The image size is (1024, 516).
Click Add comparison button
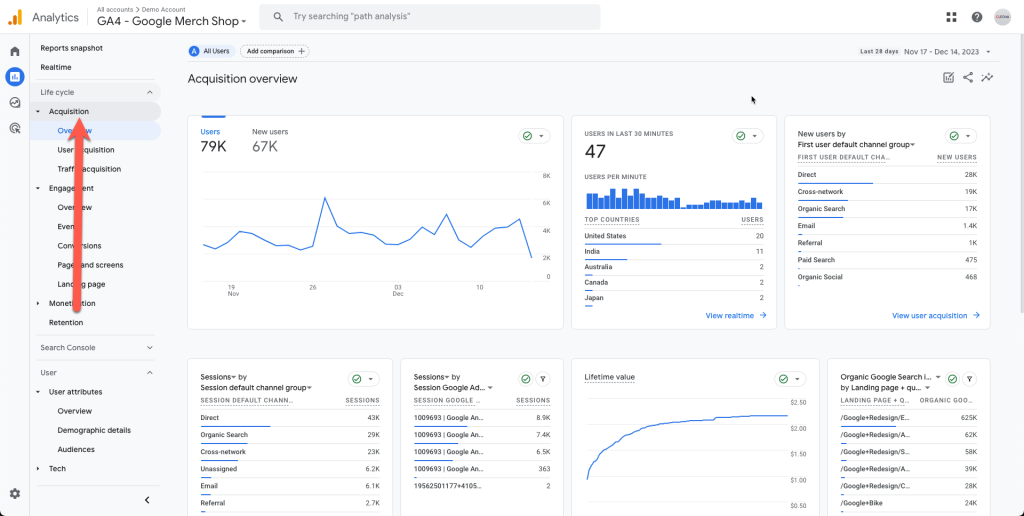275,51
